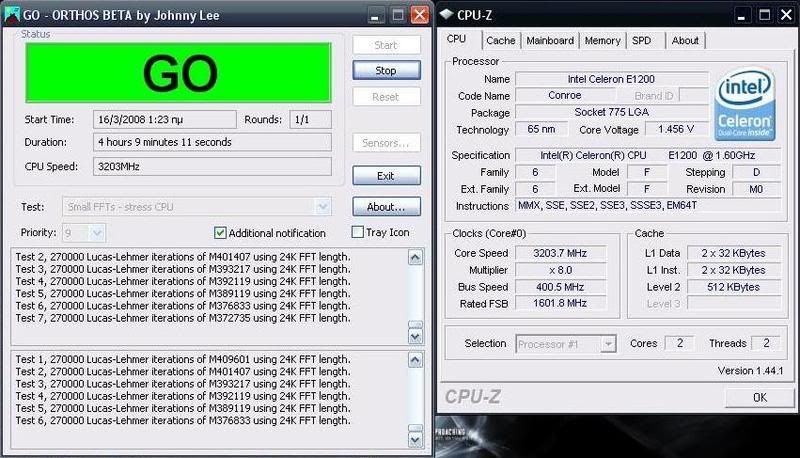Click the Multiplier value x 8.0
The height and width of the screenshot is (458, 800).
(560, 270)
